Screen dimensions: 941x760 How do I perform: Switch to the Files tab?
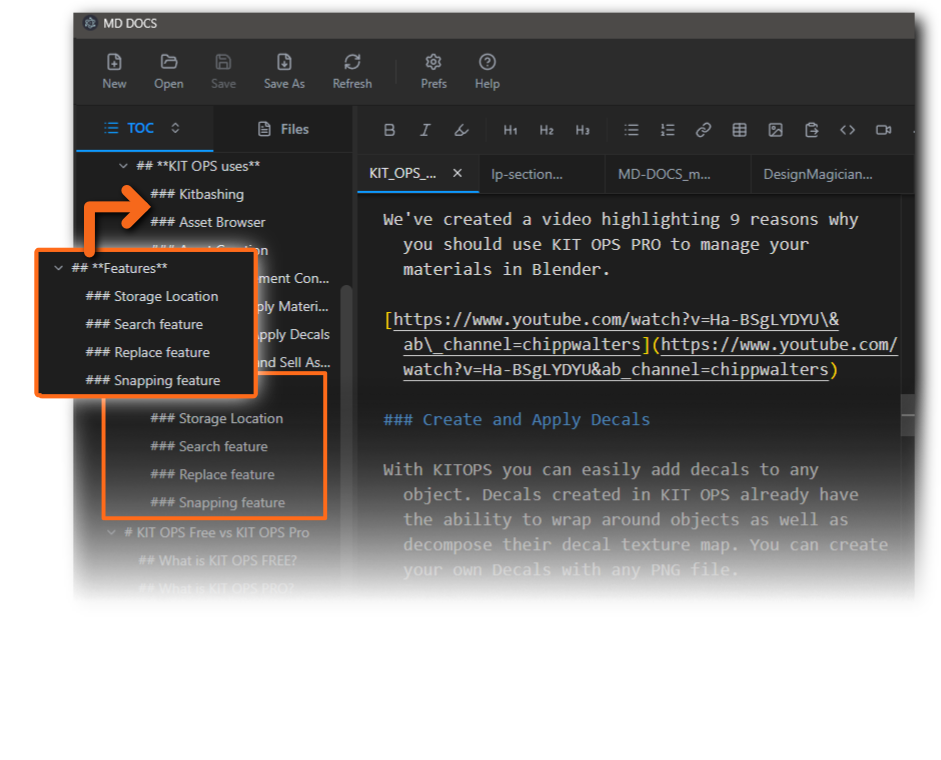pyautogui.click(x=283, y=129)
